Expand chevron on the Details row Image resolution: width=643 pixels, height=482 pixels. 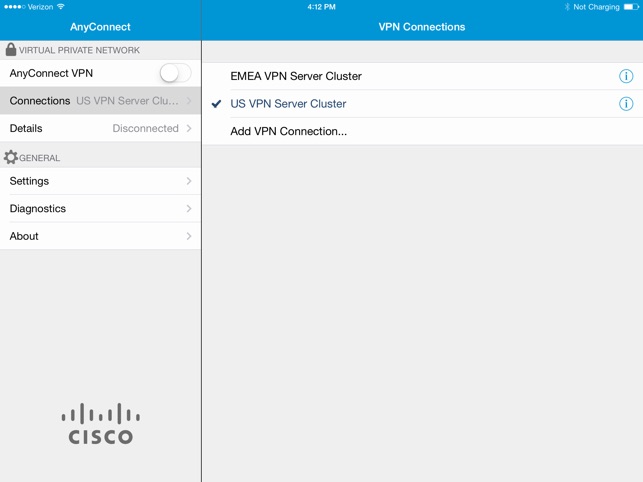click(x=189, y=128)
